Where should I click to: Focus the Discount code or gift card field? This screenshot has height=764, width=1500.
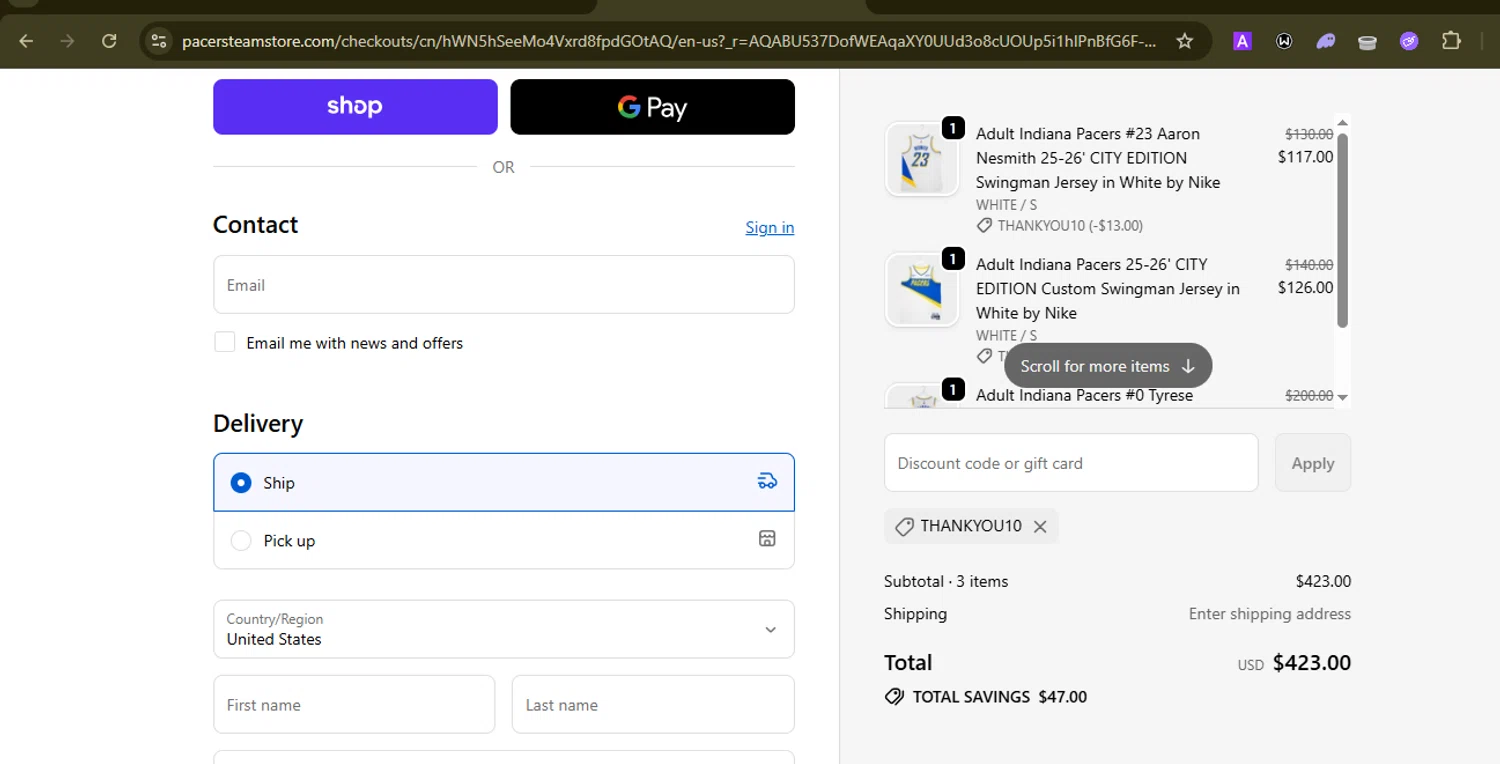pos(1071,462)
